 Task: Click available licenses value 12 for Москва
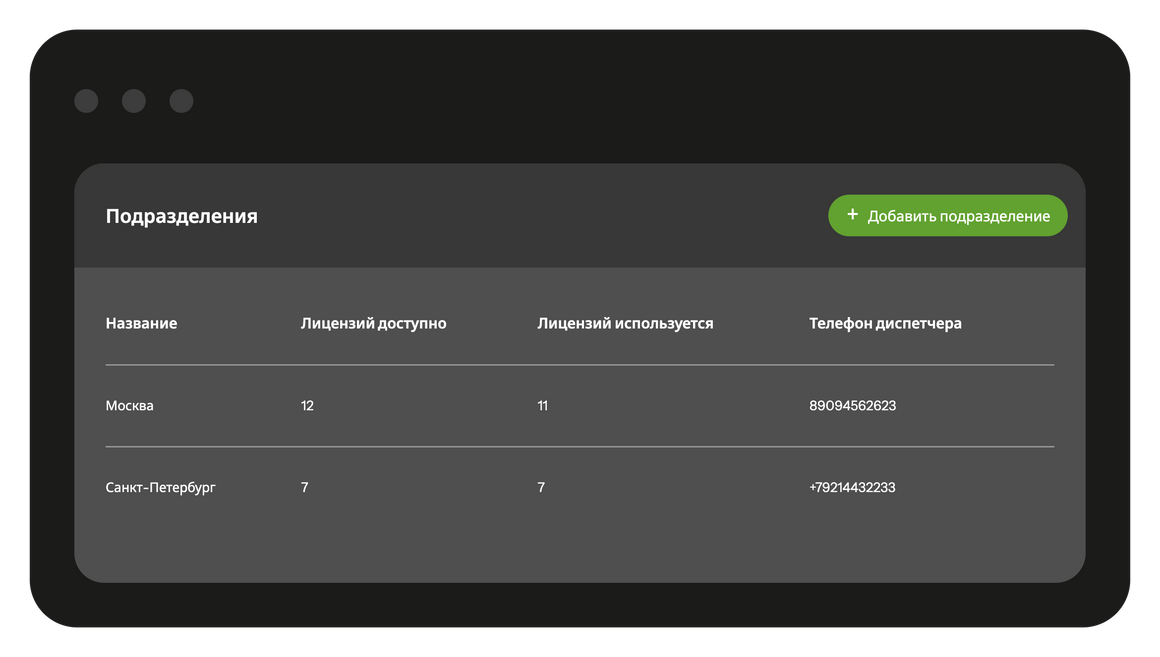307,406
